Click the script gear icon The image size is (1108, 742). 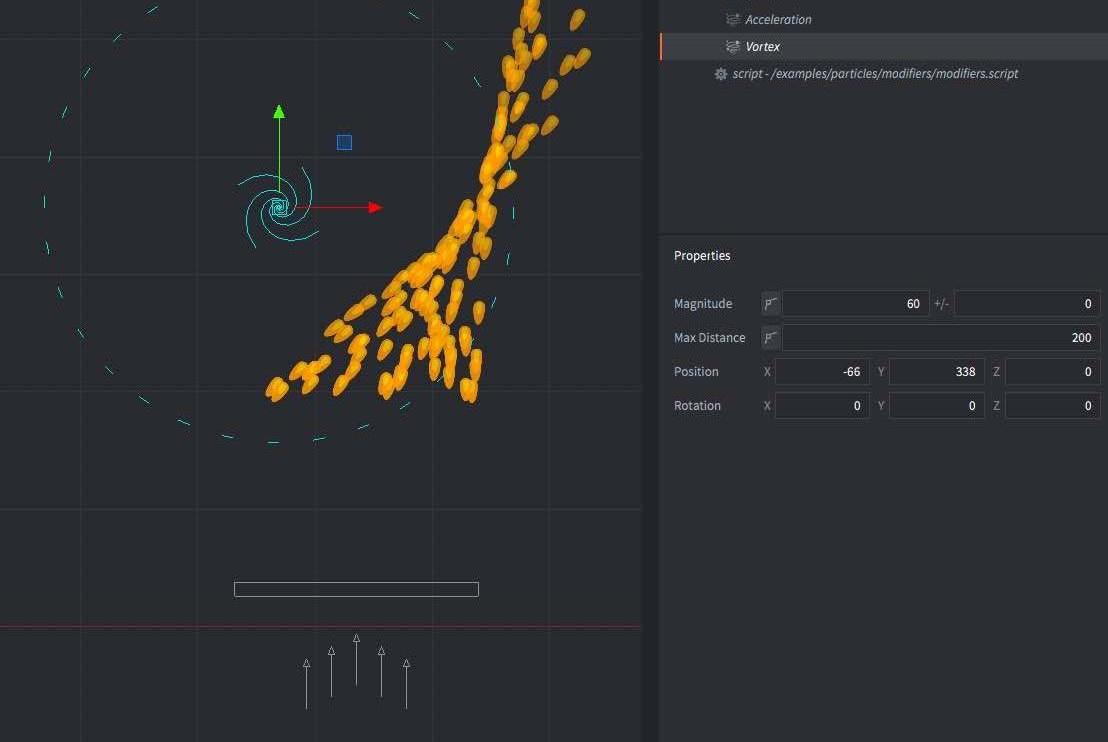click(x=720, y=73)
